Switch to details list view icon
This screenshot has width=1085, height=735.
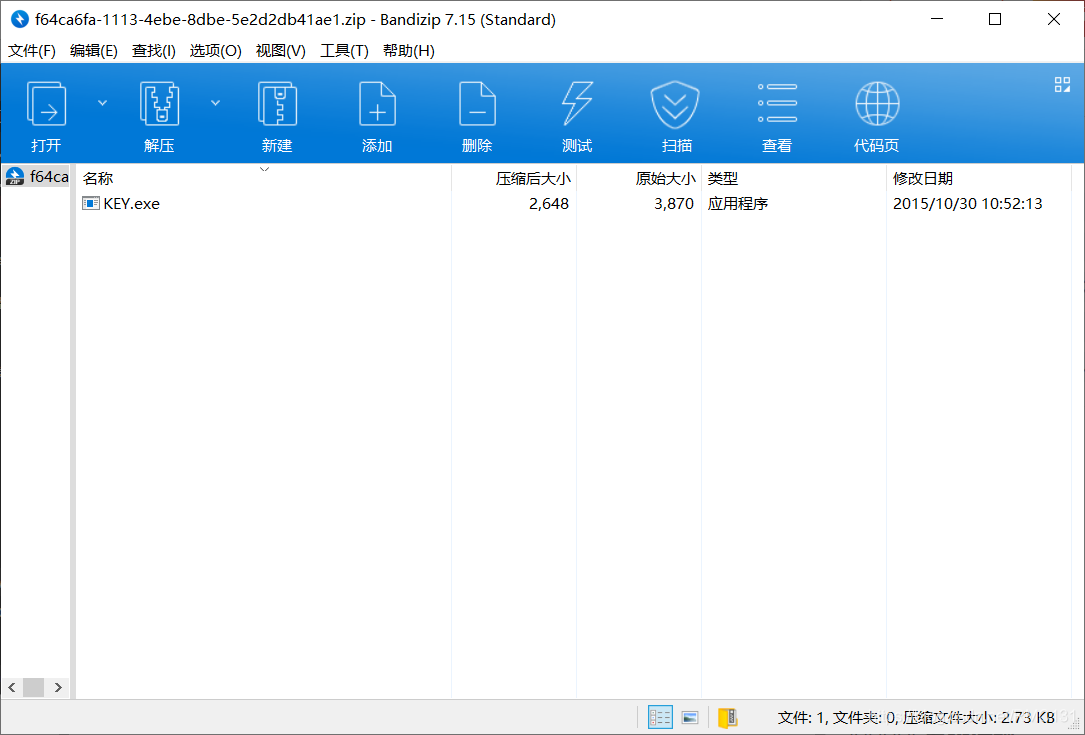tap(659, 717)
